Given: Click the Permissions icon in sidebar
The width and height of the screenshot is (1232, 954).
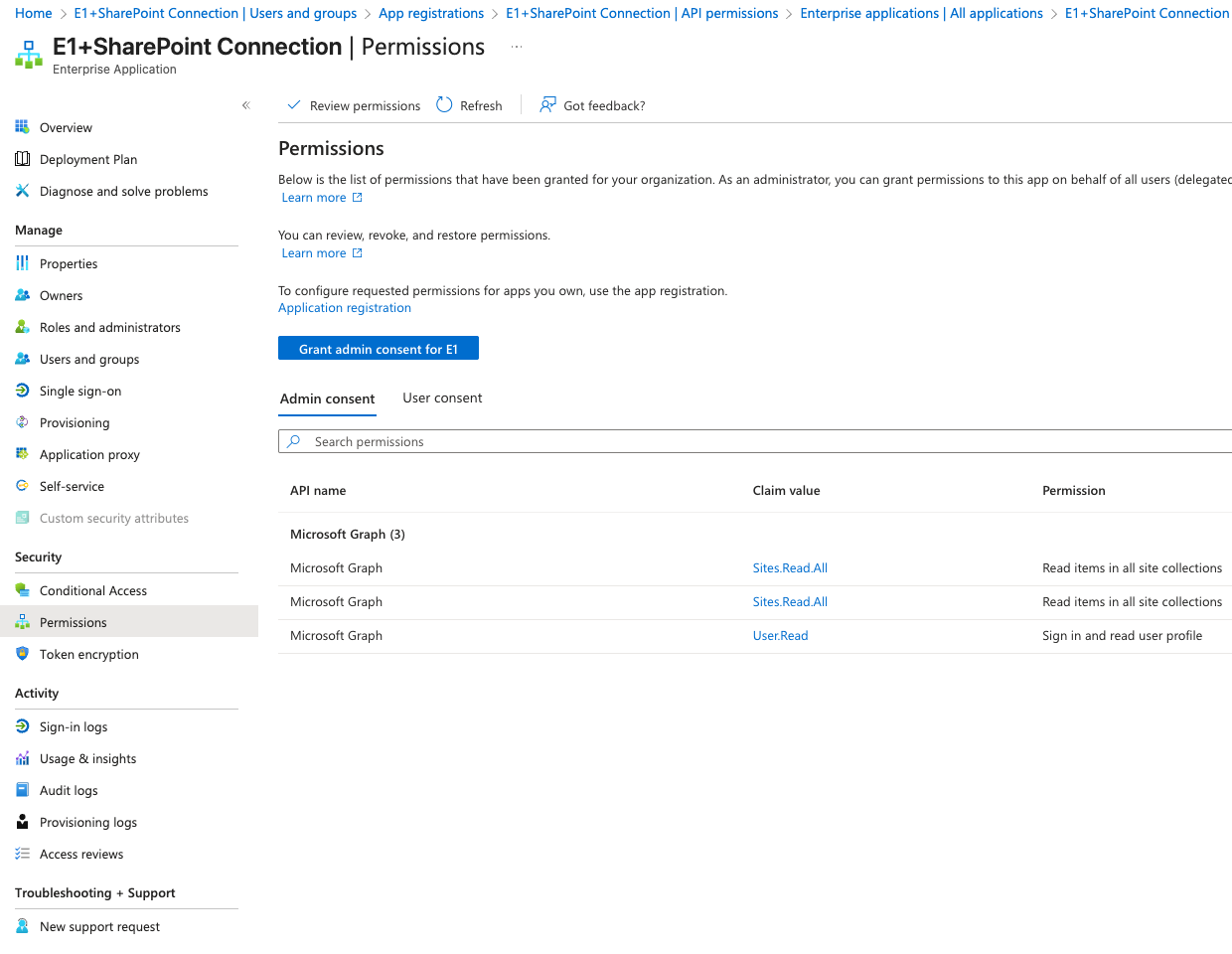Looking at the screenshot, I should pyautogui.click(x=22, y=622).
